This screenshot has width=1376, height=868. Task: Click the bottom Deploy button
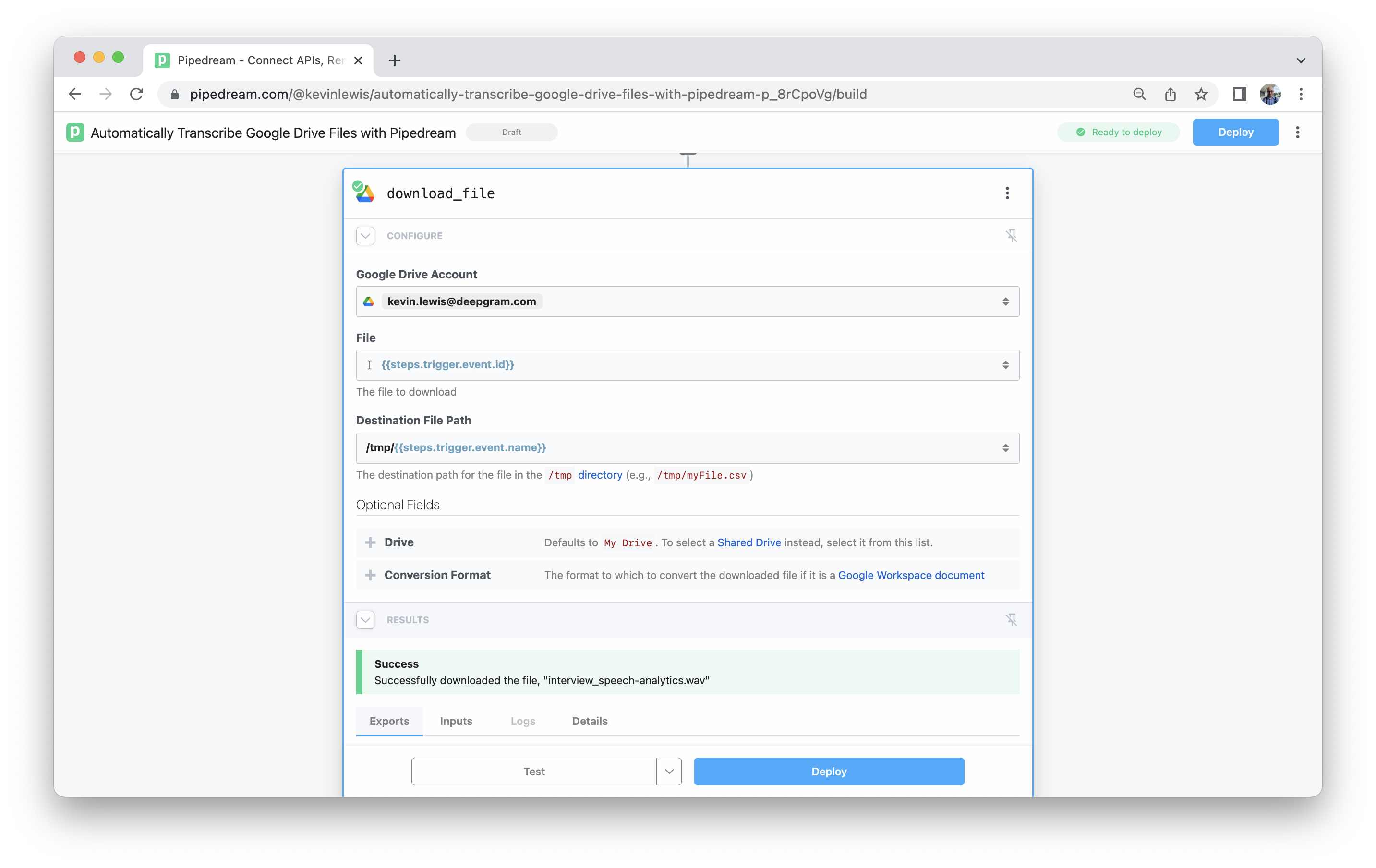(829, 772)
